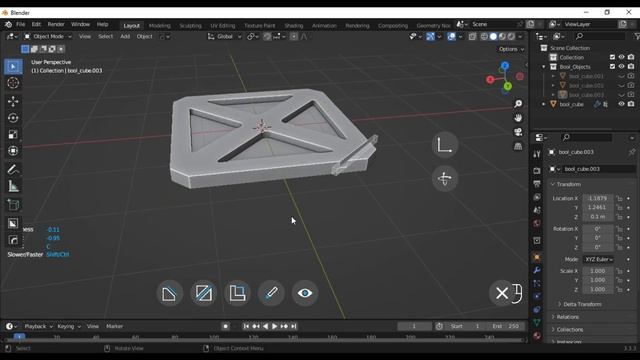Image resolution: width=640 pixels, height=360 pixels.
Task: Open the Render properties tab
Action: (x=537, y=170)
